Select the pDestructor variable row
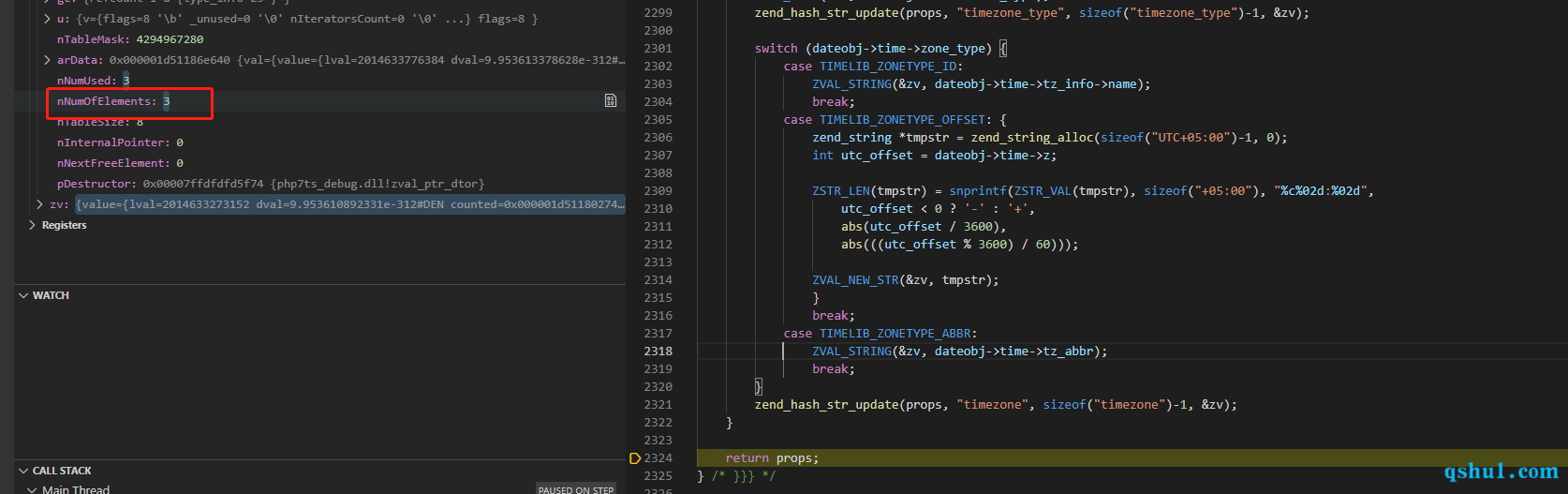This screenshot has height=494, width=1568. pos(319,184)
